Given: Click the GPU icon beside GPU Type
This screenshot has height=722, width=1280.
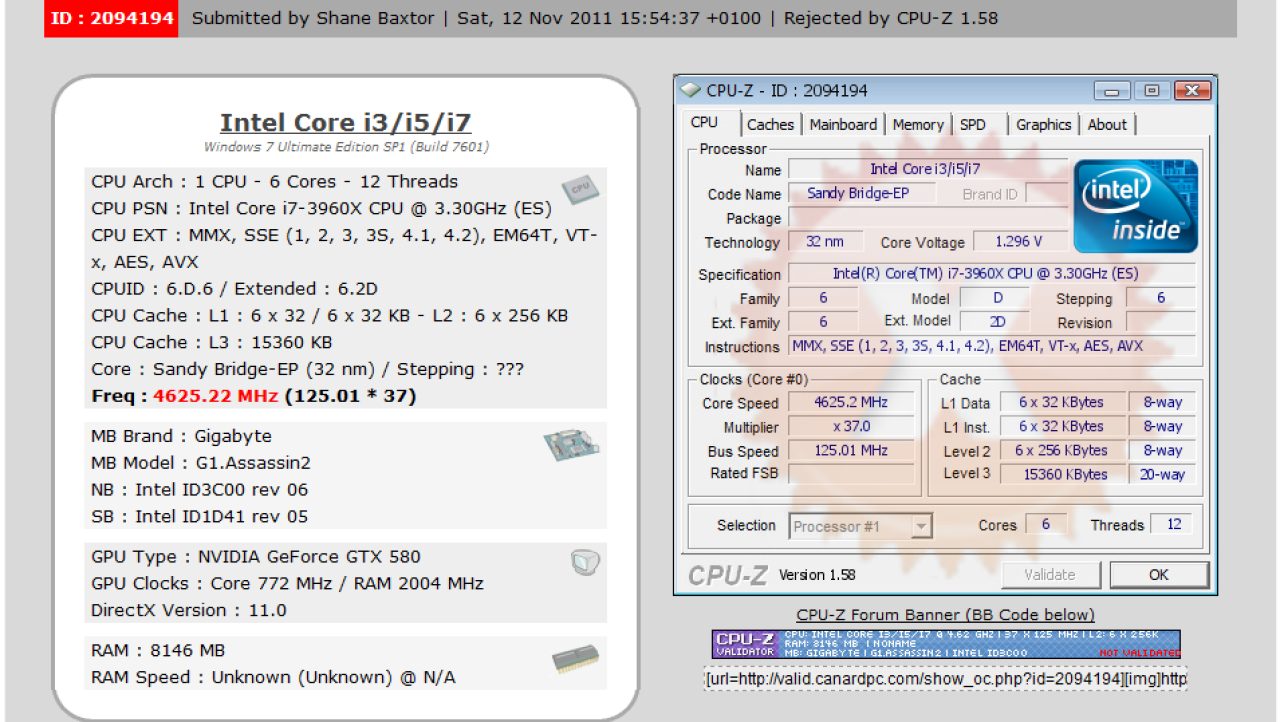Looking at the screenshot, I should pyautogui.click(x=585, y=563).
